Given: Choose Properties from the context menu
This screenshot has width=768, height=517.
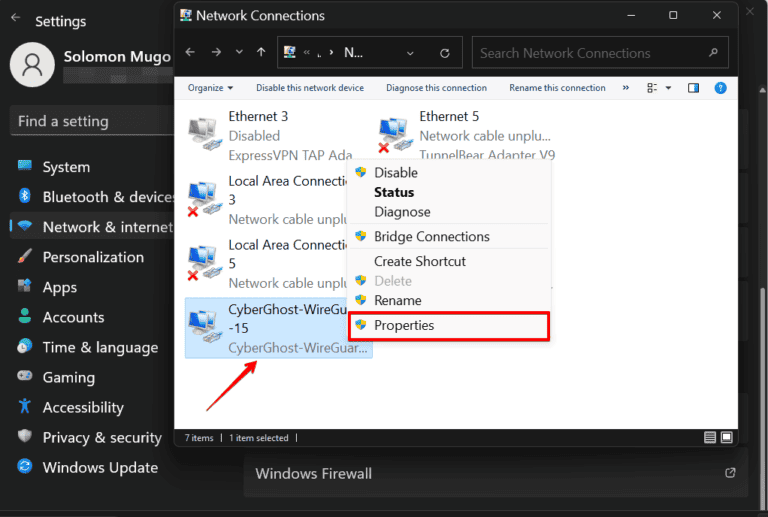Looking at the screenshot, I should coord(404,325).
